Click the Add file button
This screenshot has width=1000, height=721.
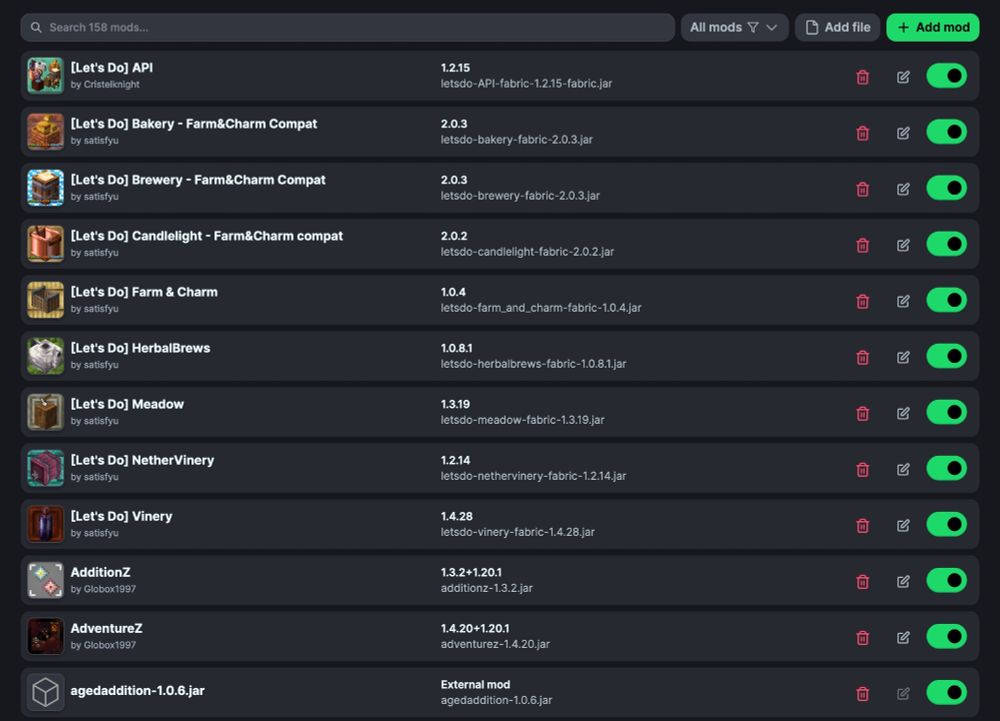837,27
